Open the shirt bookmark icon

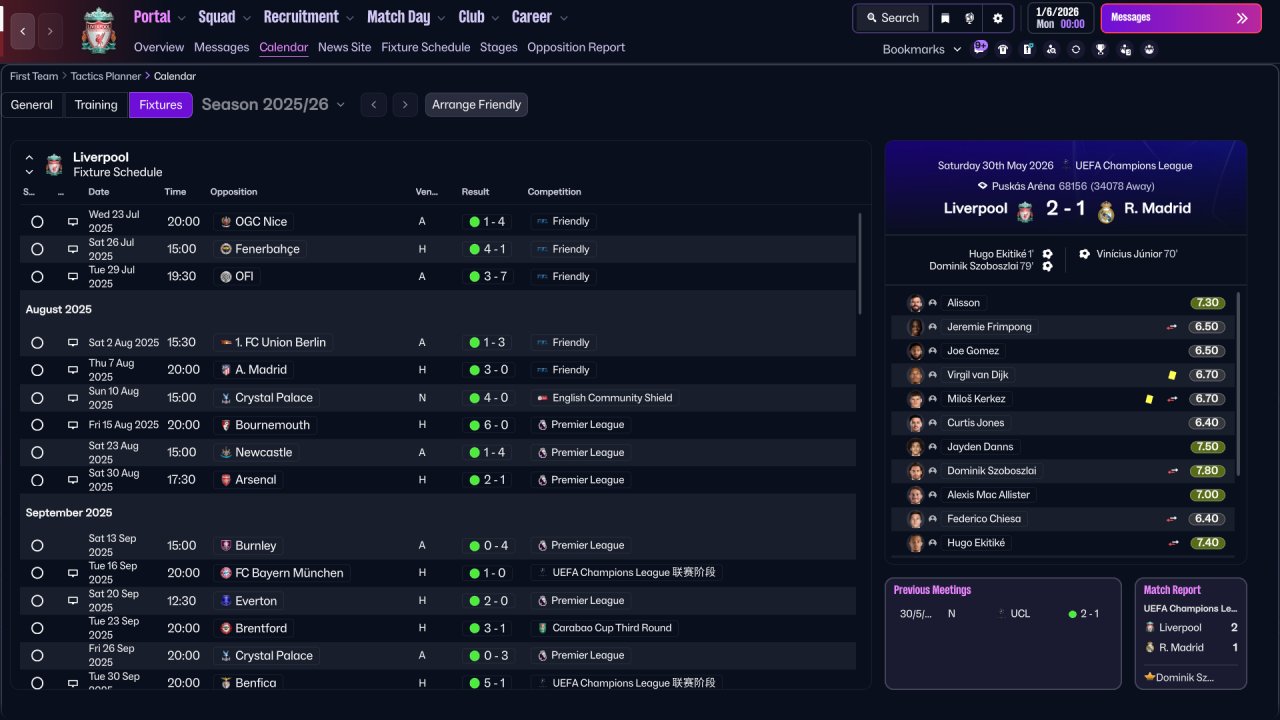pos(1003,49)
